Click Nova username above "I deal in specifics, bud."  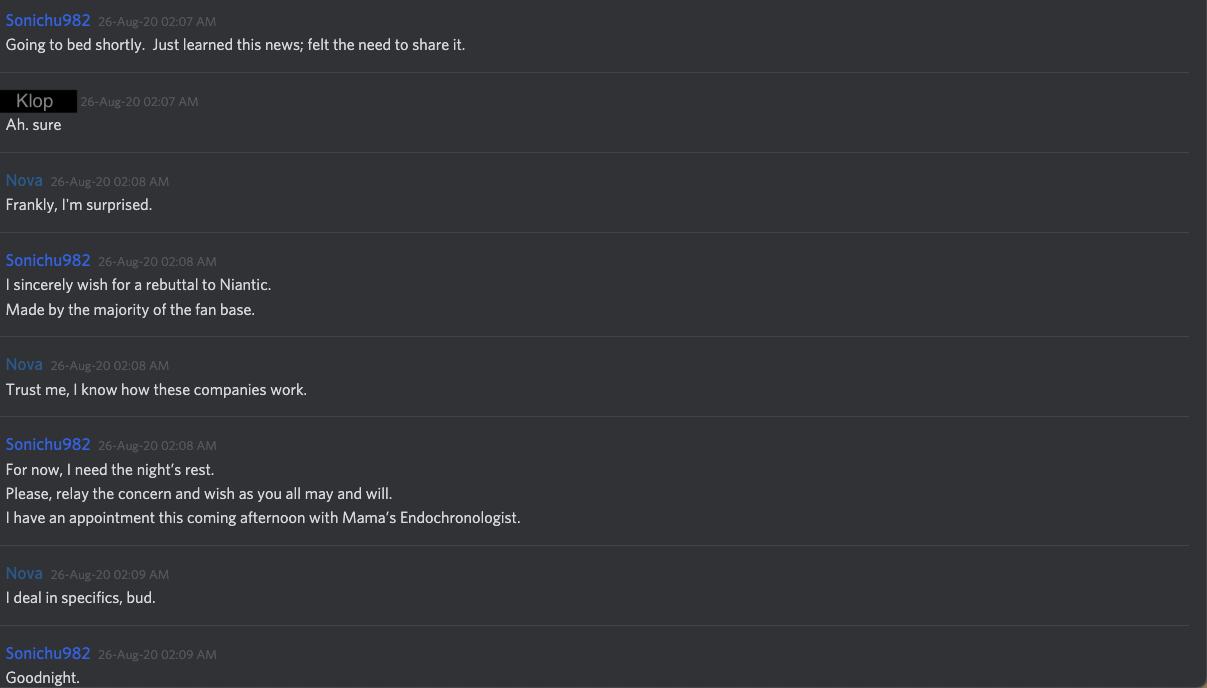(24, 574)
